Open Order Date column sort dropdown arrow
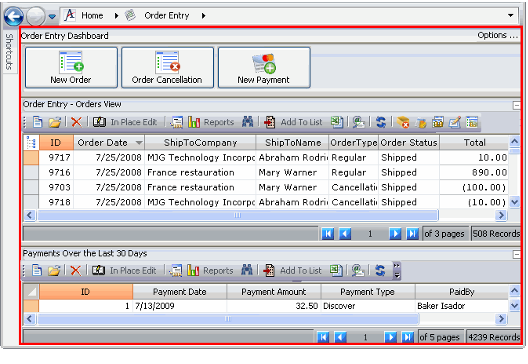Image resolution: width=528 pixels, height=364 pixels. pos(139,143)
